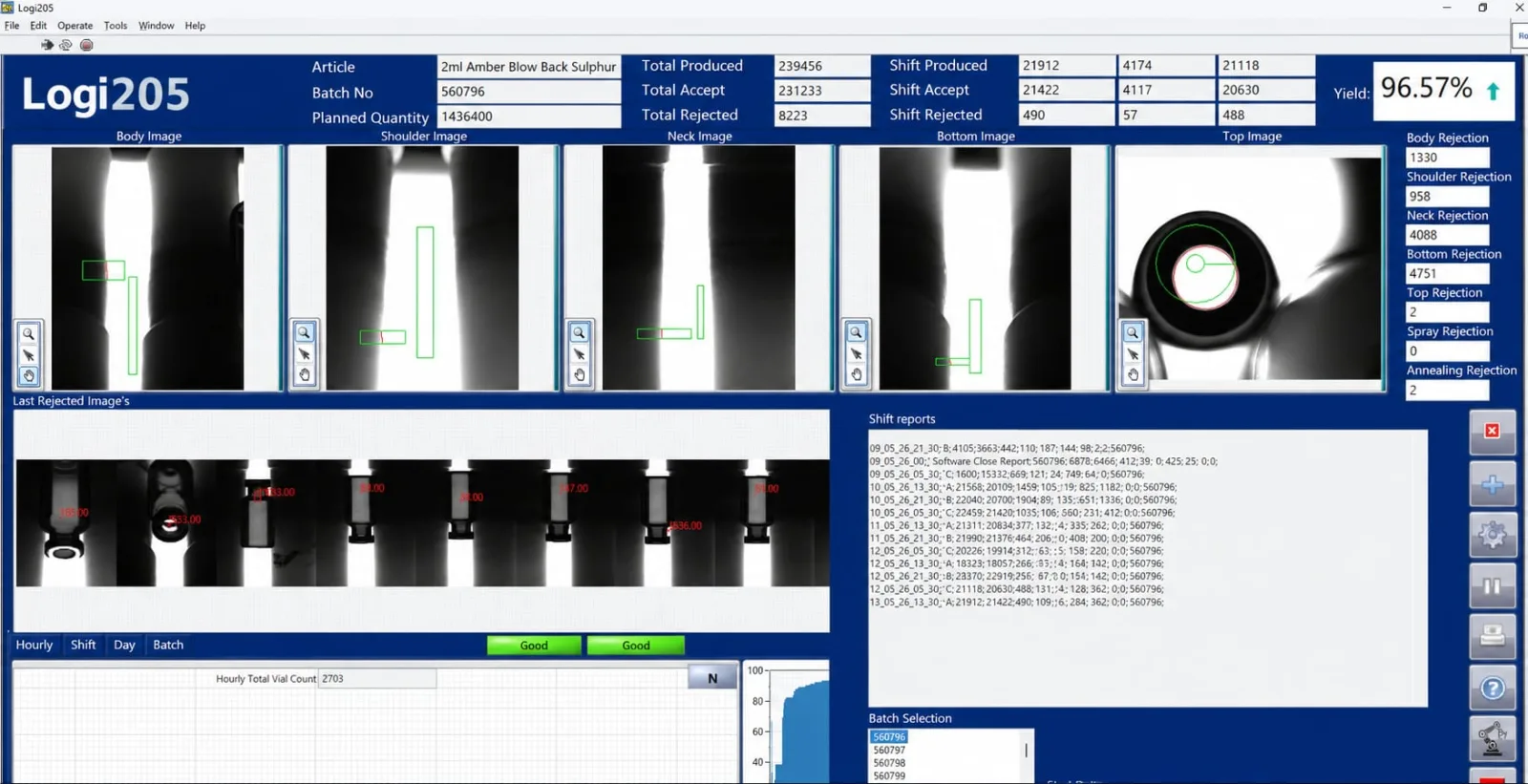
Task: Click the Yield value 96.57%
Action: tap(1427, 88)
